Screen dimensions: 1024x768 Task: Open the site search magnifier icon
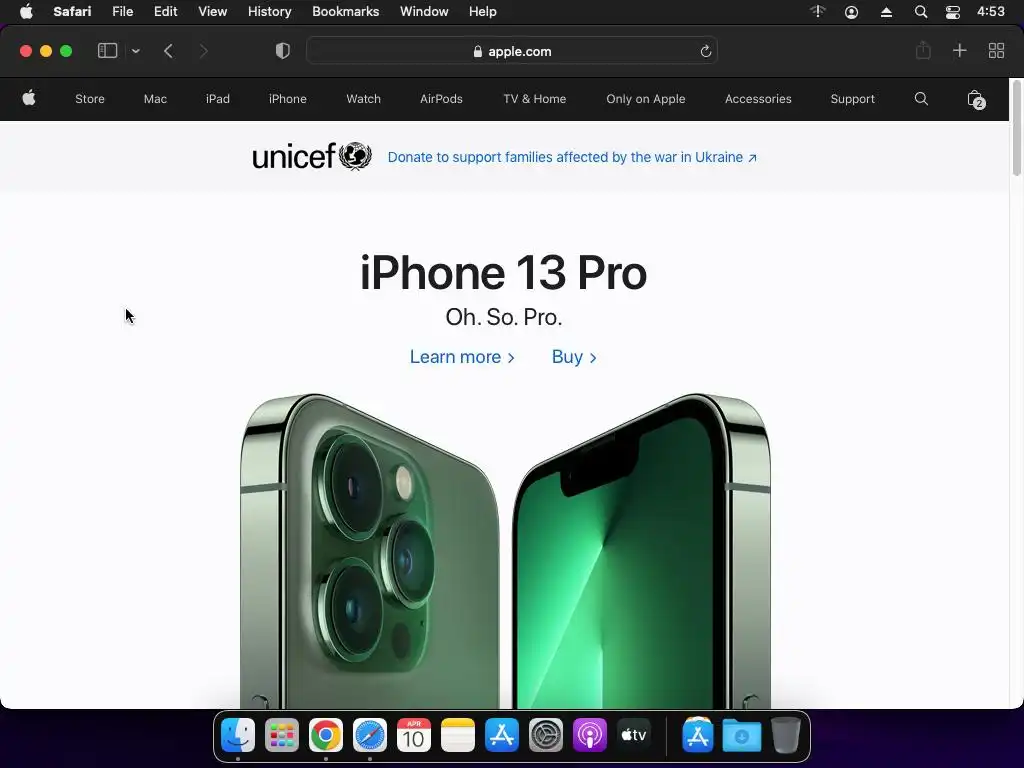pos(921,99)
